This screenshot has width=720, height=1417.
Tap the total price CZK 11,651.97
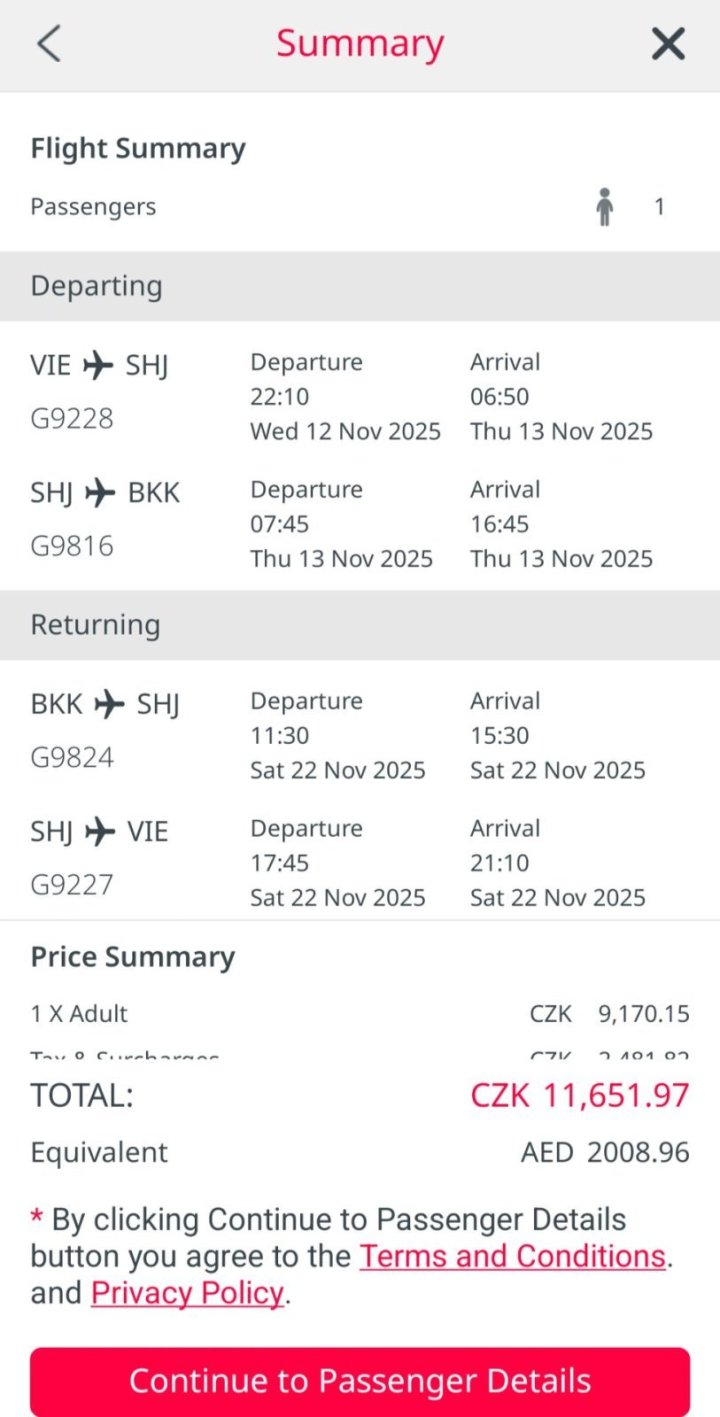[579, 1095]
